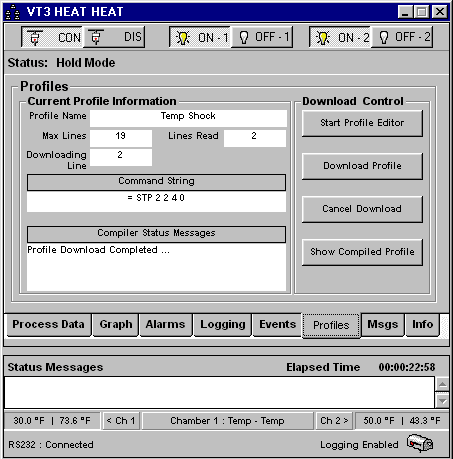Switch off light with OFF - 1
This screenshot has width=453, height=459.
coord(262,37)
